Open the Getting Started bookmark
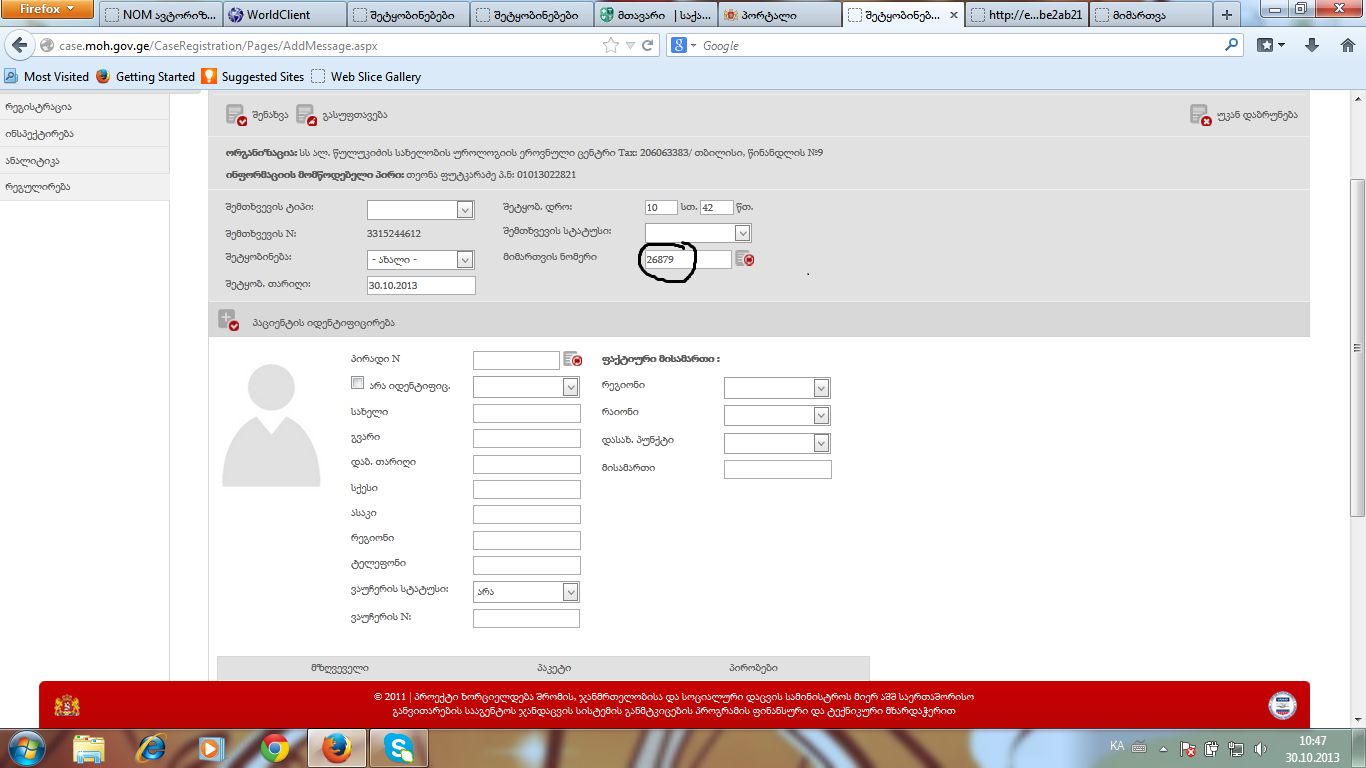 (155, 76)
